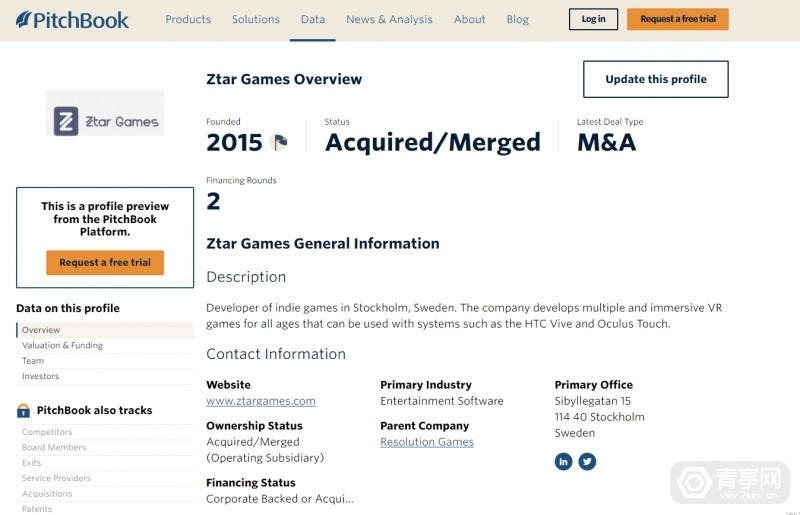The width and height of the screenshot is (800, 515).
Task: Click the sidebar Request a free trial button
Action: point(105,263)
